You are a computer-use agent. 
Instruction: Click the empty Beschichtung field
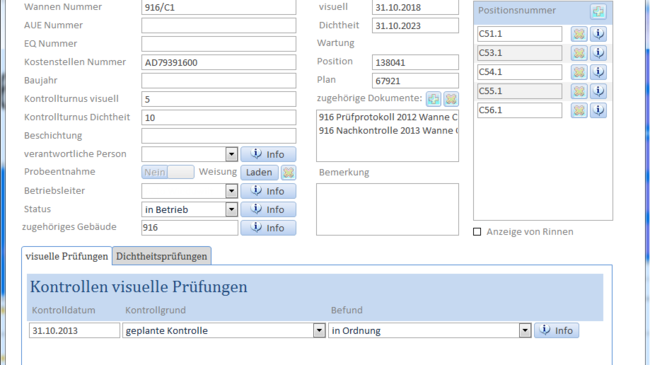(x=218, y=136)
